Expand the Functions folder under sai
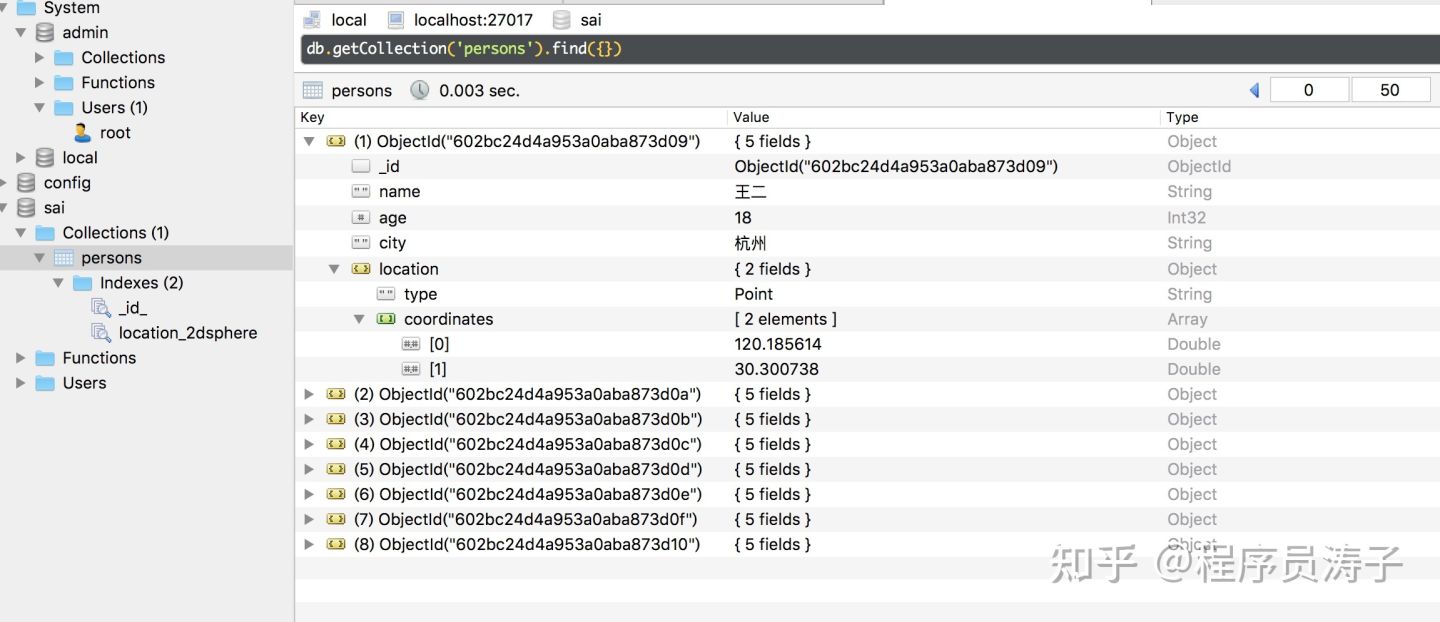 20,358
